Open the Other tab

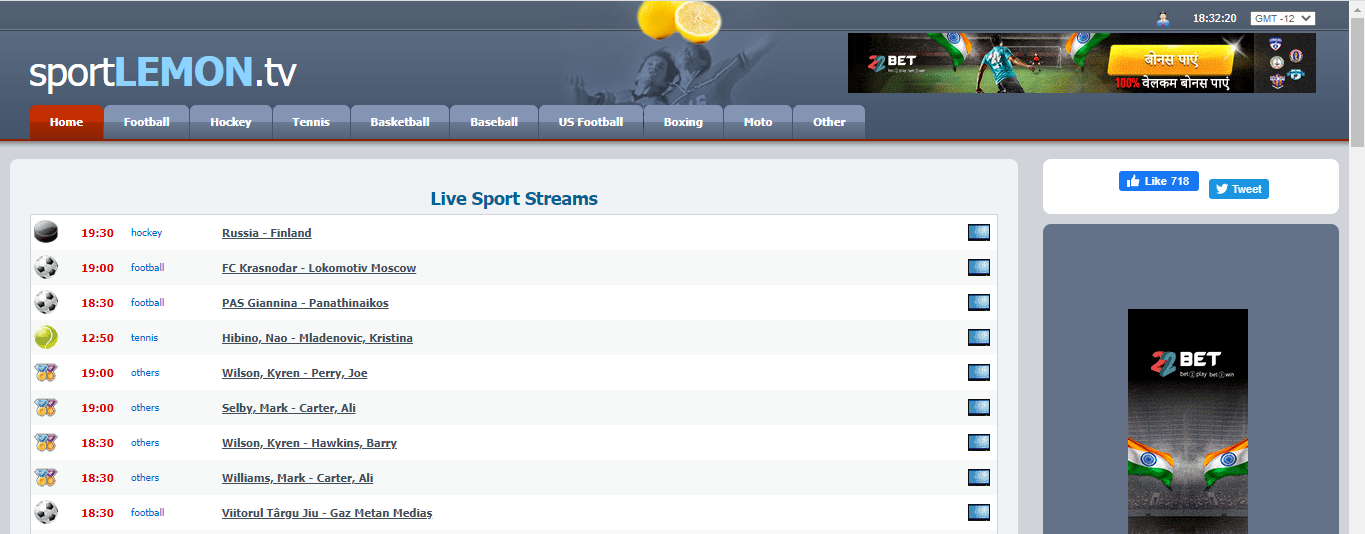pyautogui.click(x=829, y=122)
